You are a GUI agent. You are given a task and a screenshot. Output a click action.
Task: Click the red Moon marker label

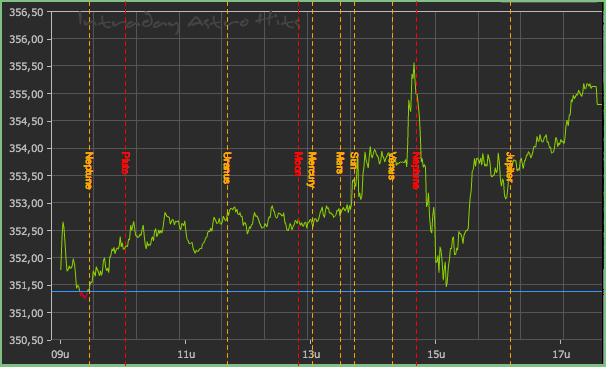pos(297,164)
